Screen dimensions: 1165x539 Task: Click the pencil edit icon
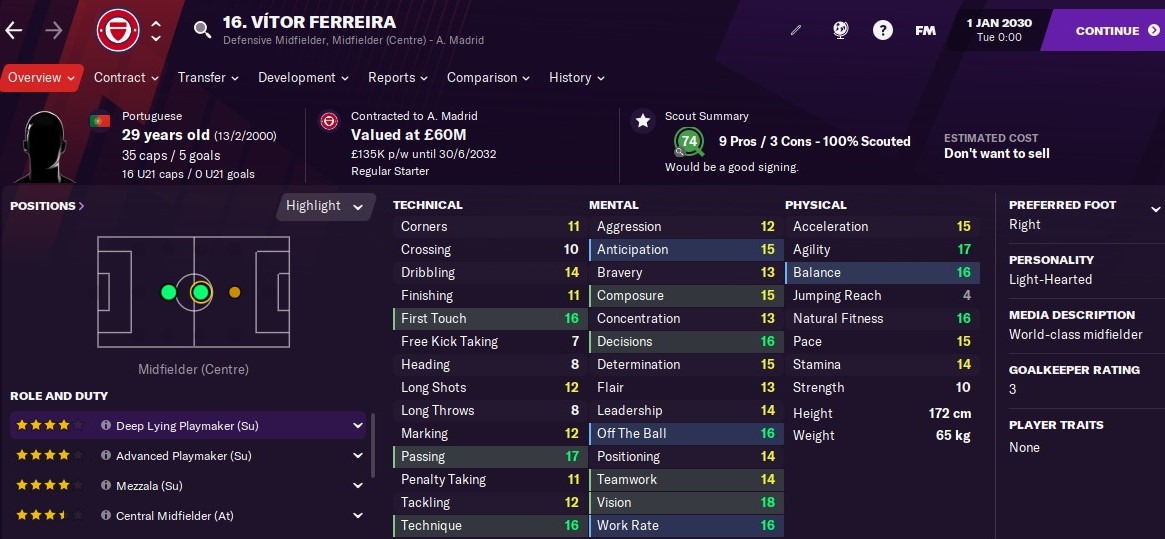[x=796, y=30]
